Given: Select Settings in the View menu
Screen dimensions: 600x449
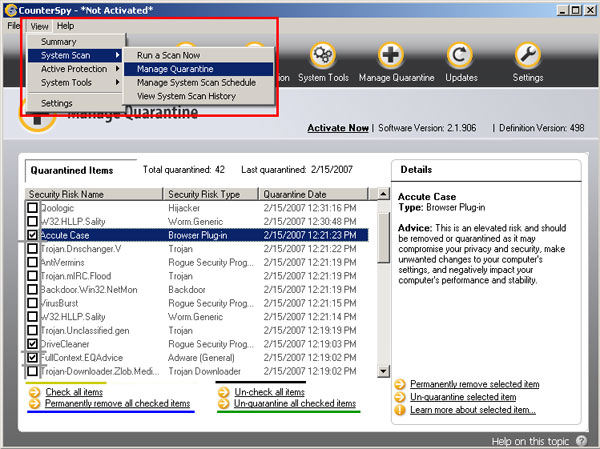Looking at the screenshot, I should (75, 103).
